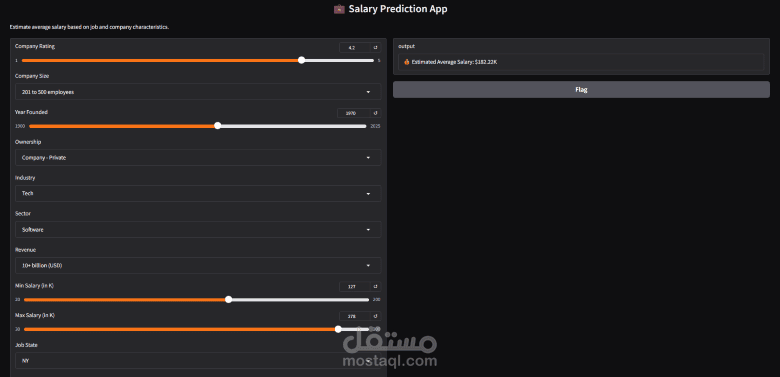Open the Industry dropdown showing Tech
Viewport: 780px width, 377px height.
198,193
